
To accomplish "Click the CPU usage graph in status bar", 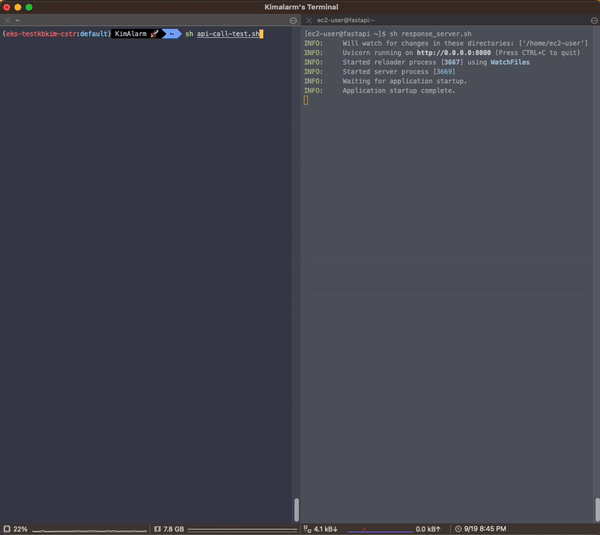I will tap(89, 530).
